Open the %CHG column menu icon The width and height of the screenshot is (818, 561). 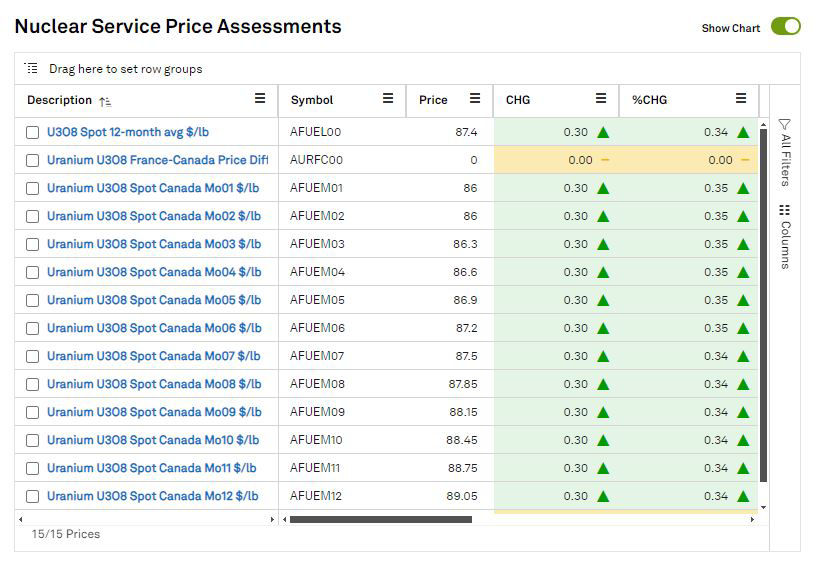[x=741, y=99]
